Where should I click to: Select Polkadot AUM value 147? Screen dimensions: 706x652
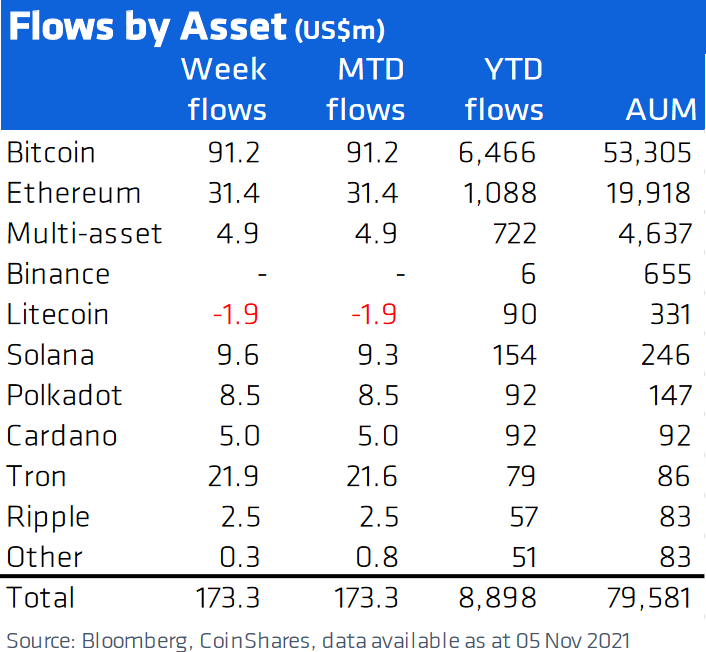(670, 395)
